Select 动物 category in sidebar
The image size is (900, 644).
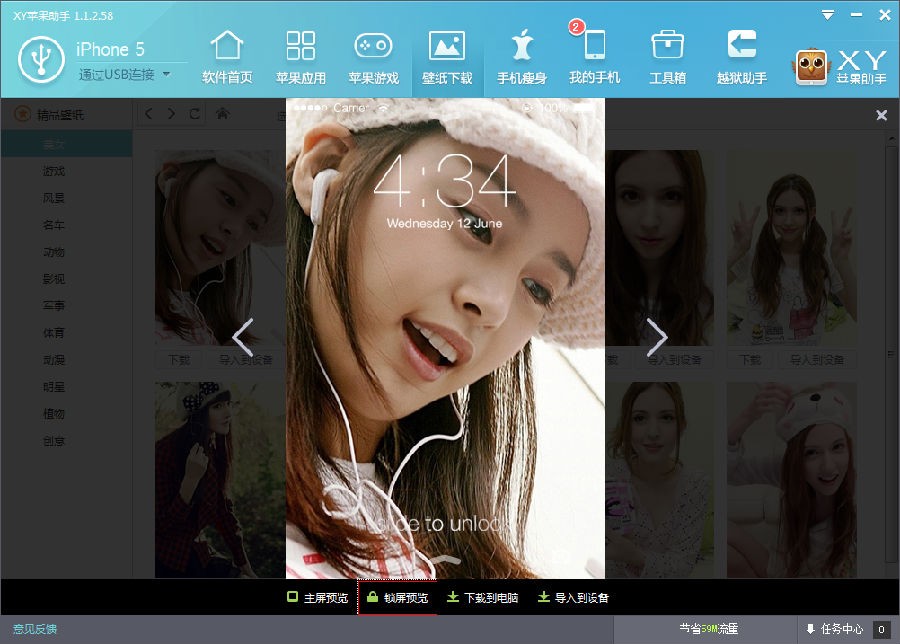pos(54,252)
